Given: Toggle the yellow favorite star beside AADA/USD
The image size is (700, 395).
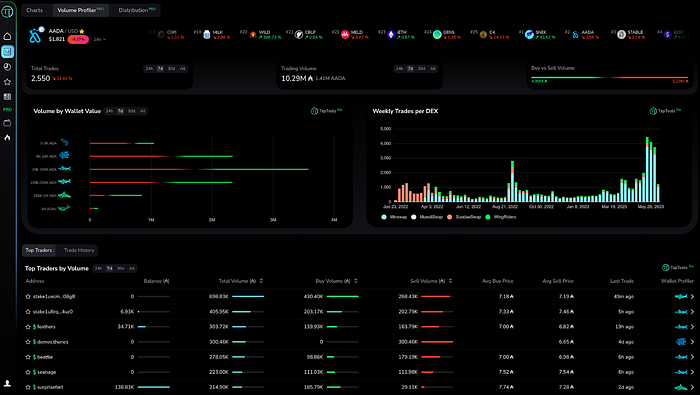Looking at the screenshot, I should [82, 31].
